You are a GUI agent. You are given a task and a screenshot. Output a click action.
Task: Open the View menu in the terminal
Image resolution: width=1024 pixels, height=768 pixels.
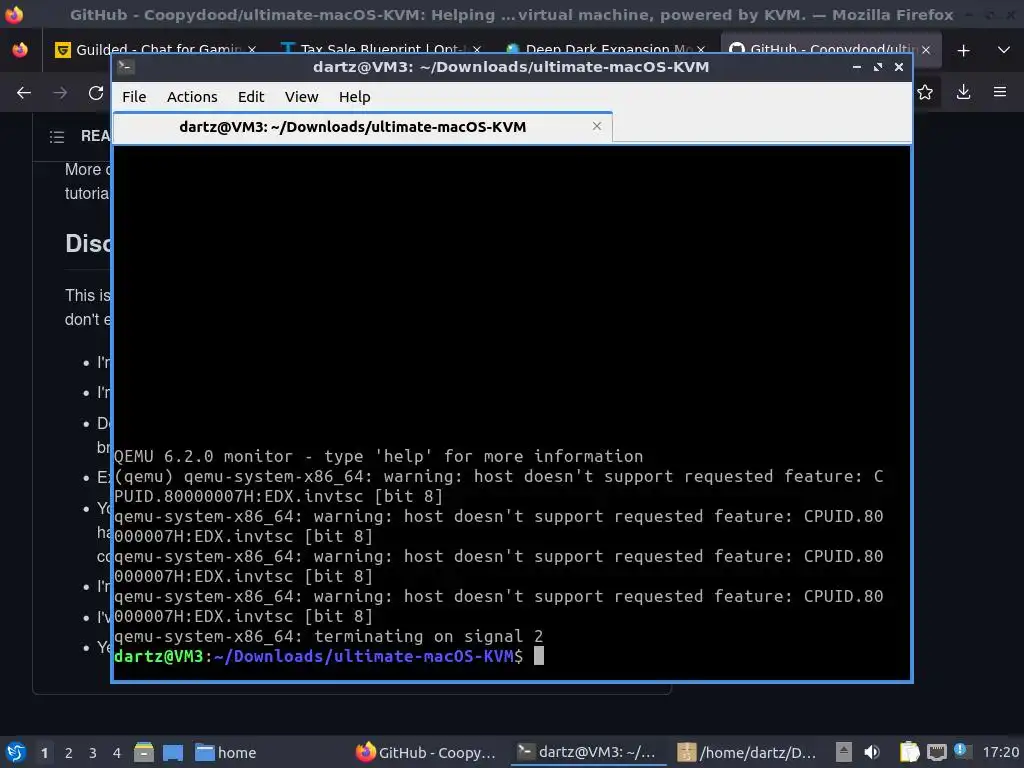301,97
